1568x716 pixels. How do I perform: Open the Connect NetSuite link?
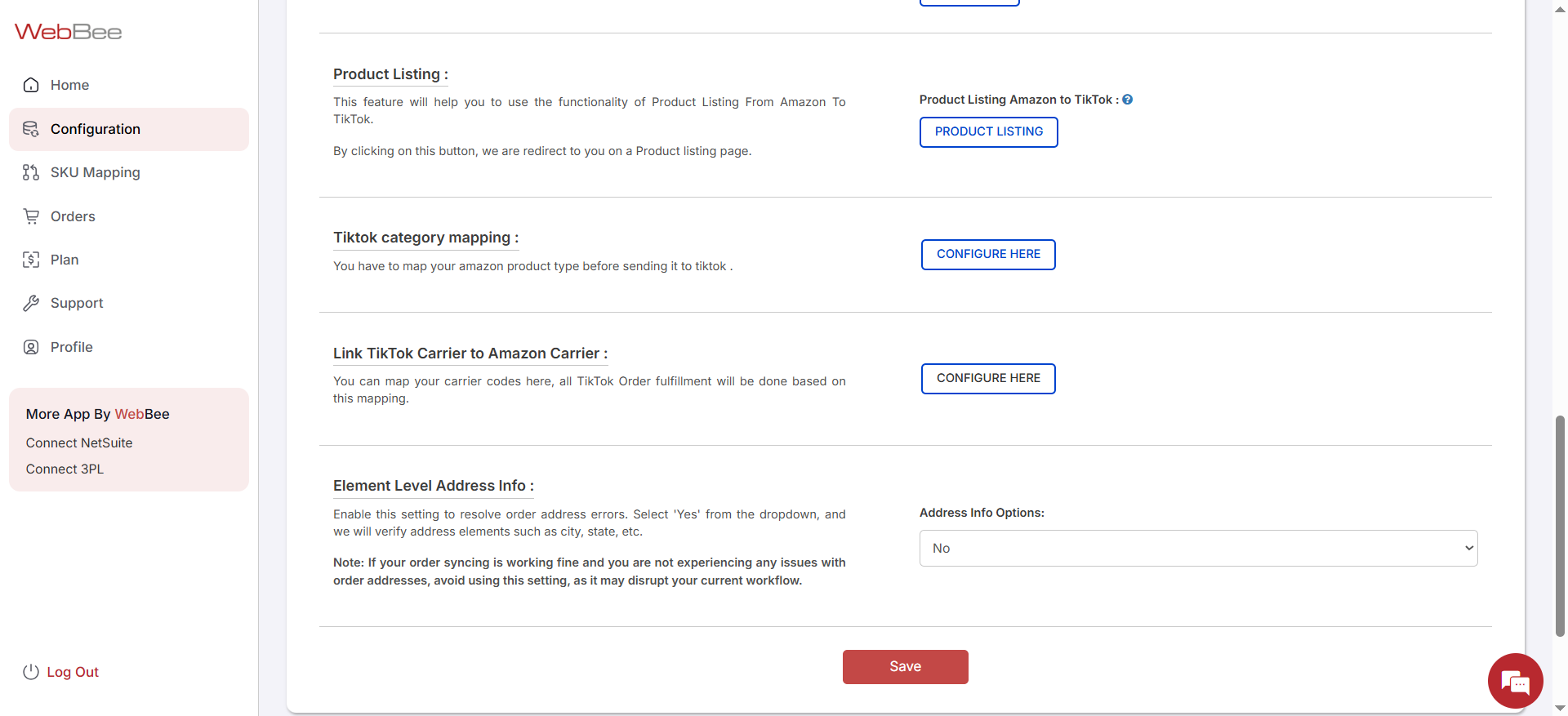coord(79,442)
